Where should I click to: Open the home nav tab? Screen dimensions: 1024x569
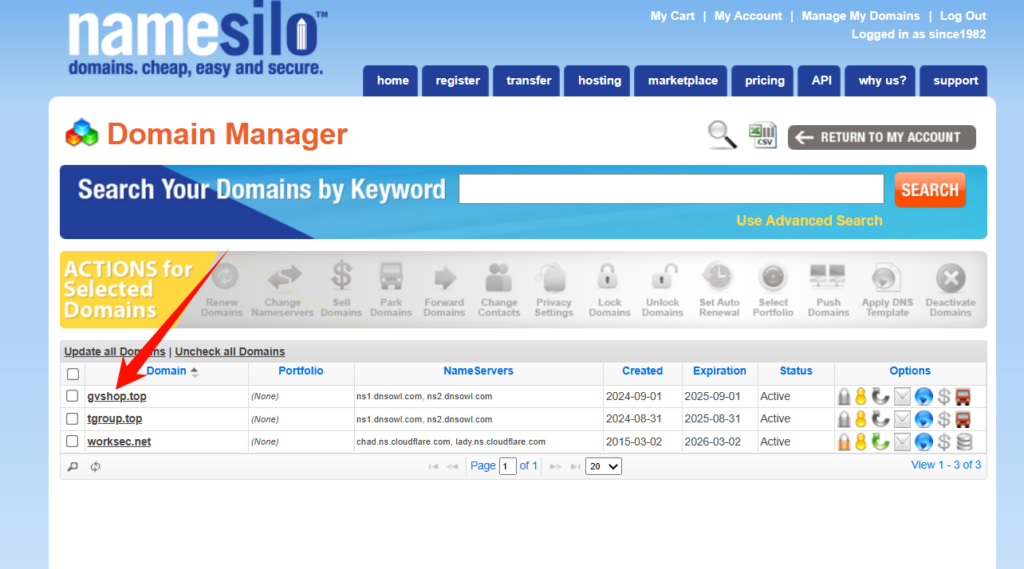point(391,81)
